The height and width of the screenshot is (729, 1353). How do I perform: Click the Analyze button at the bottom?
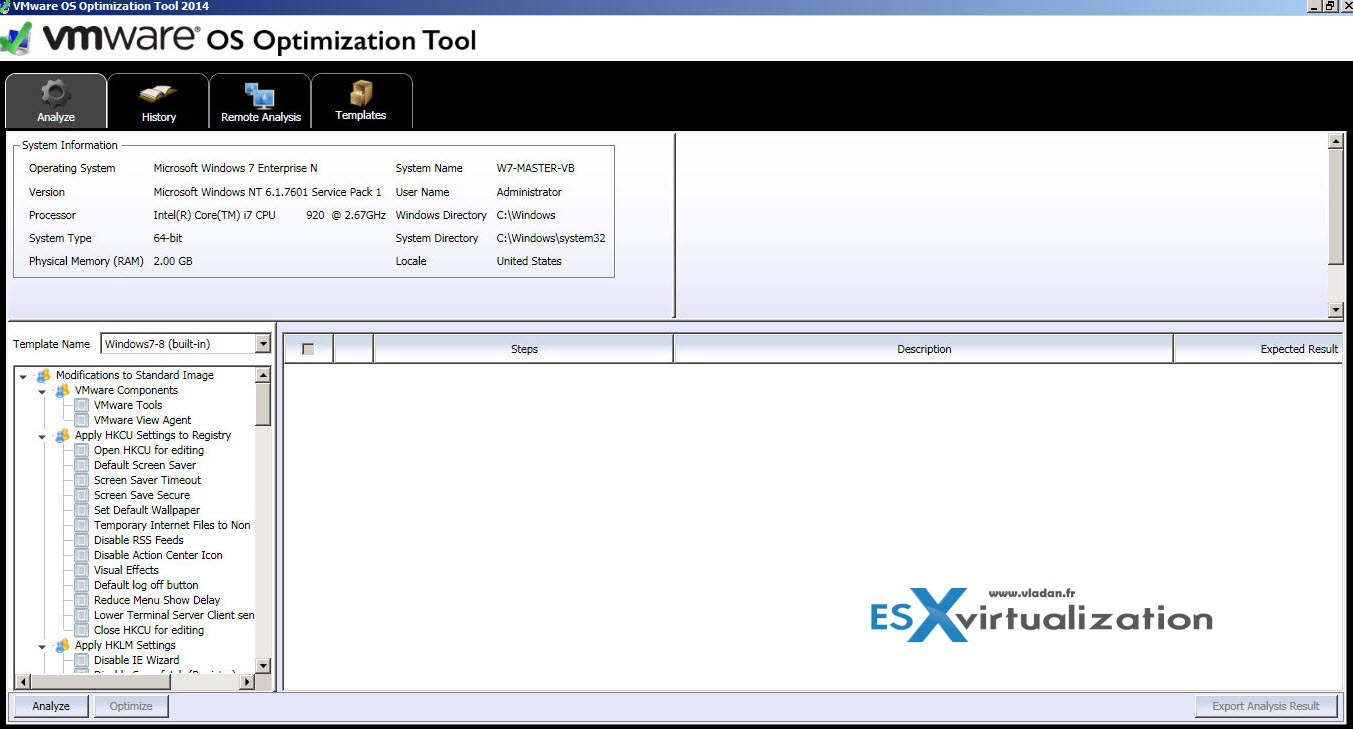(51, 706)
